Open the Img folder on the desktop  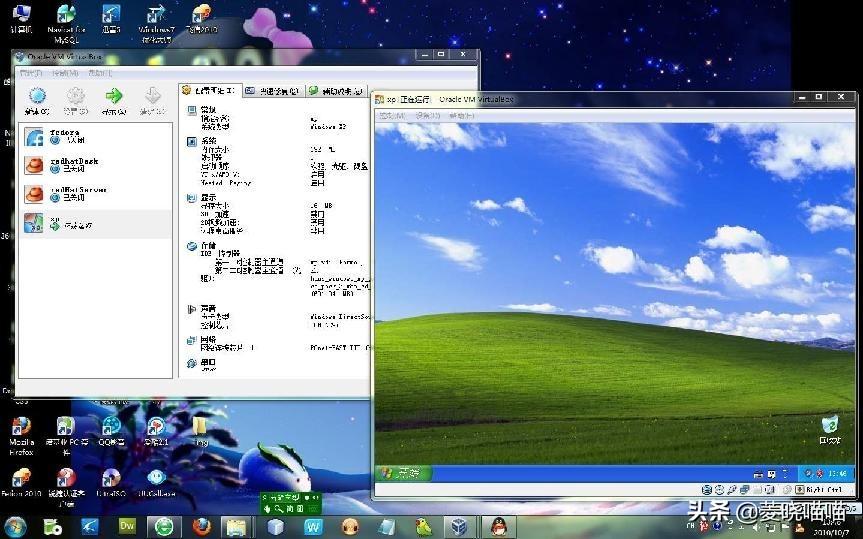tap(201, 431)
